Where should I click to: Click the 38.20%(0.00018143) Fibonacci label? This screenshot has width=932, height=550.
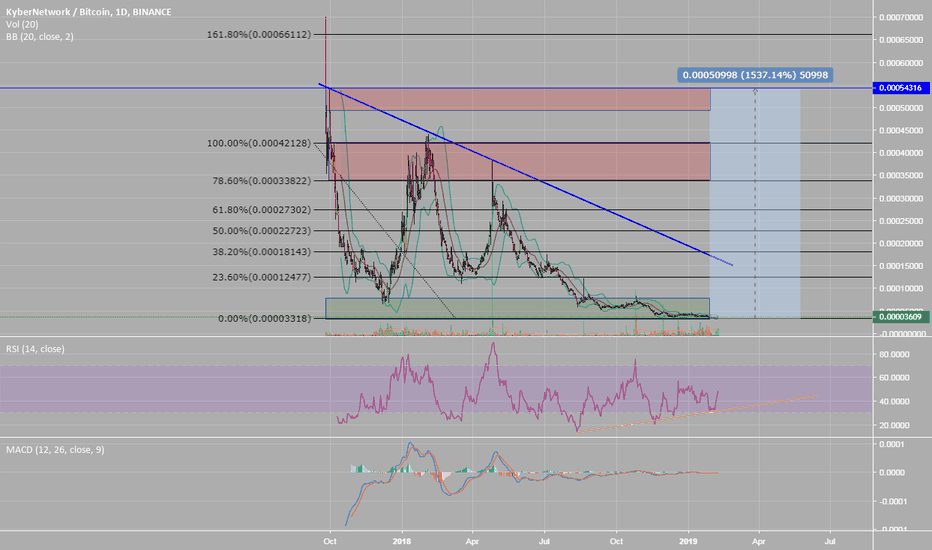click(262, 252)
